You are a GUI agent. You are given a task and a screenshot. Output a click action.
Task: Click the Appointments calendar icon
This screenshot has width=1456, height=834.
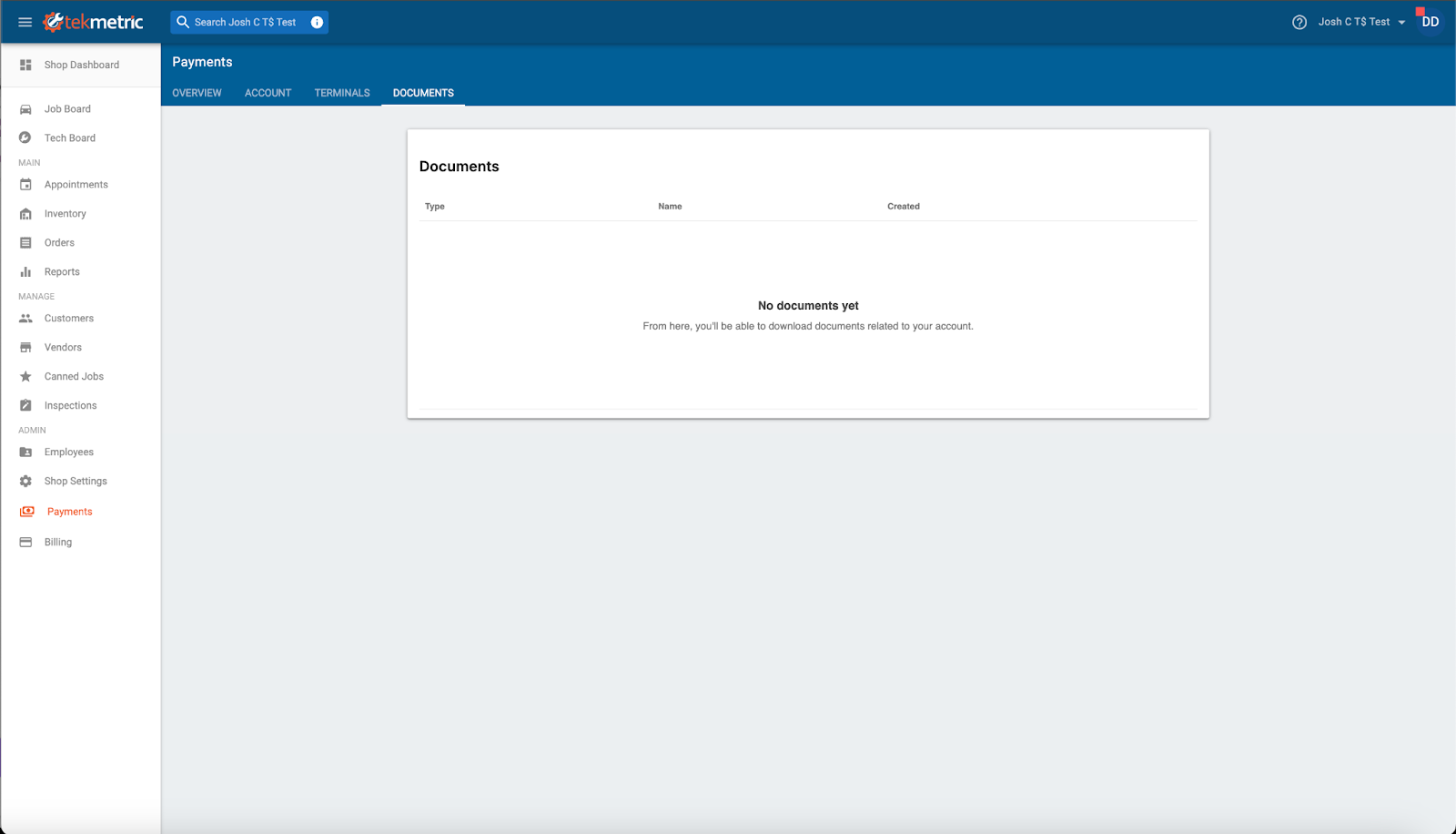[x=25, y=185]
